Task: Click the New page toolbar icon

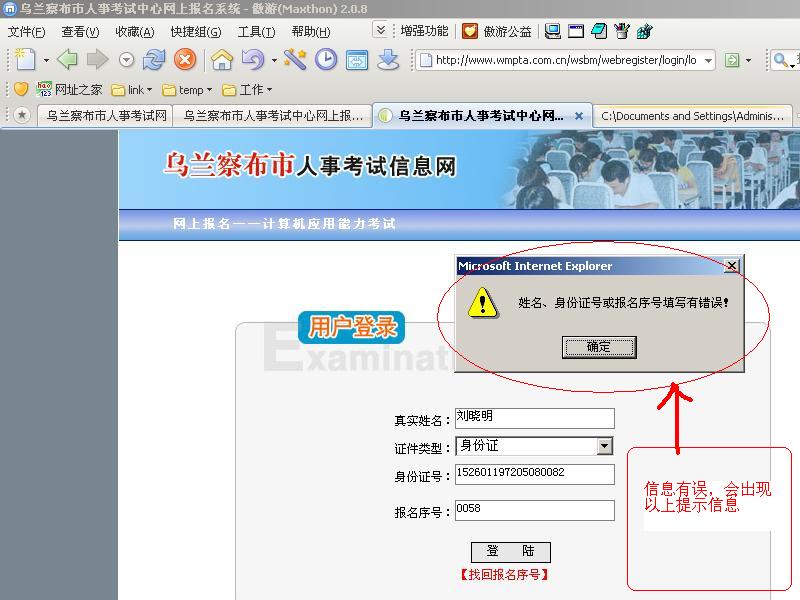Action: pos(24,60)
